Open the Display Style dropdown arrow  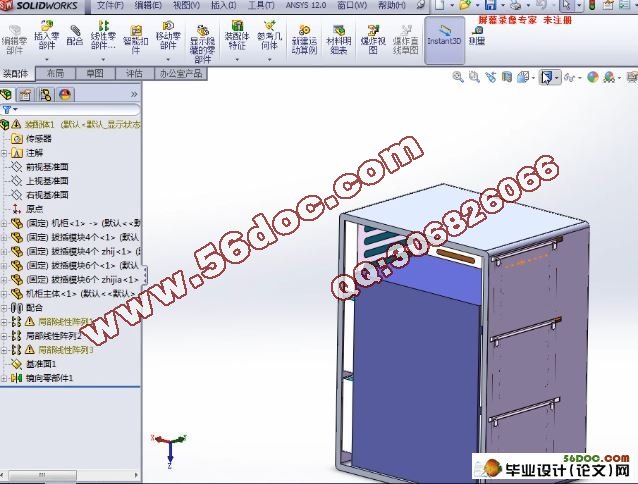557,77
